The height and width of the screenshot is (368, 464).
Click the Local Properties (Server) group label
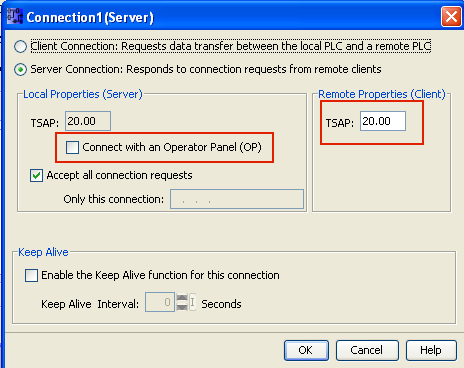[83, 94]
